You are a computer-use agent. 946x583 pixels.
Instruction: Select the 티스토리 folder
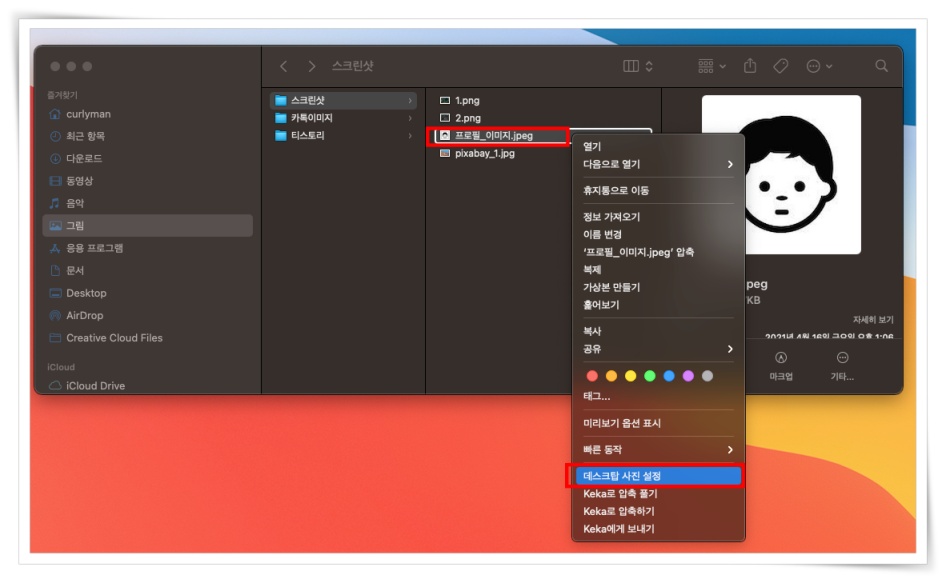(x=343, y=135)
